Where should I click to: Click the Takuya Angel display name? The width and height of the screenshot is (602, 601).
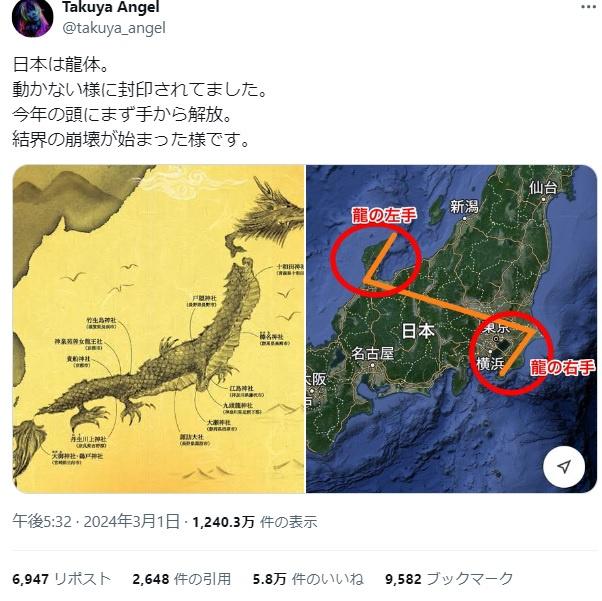point(111,7)
